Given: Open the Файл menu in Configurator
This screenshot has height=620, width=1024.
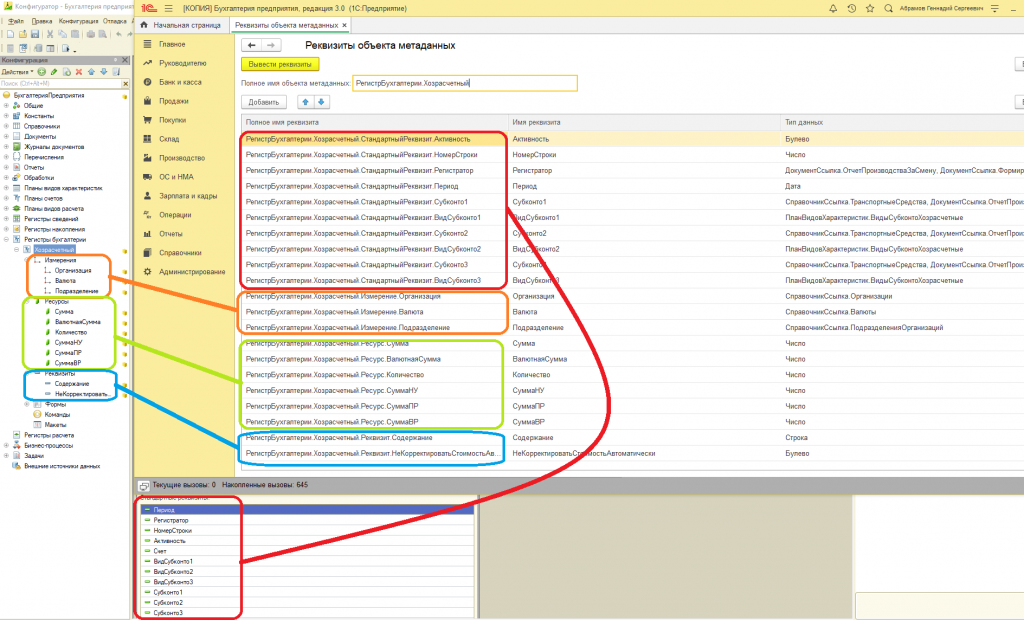Looking at the screenshot, I should pos(16,21).
